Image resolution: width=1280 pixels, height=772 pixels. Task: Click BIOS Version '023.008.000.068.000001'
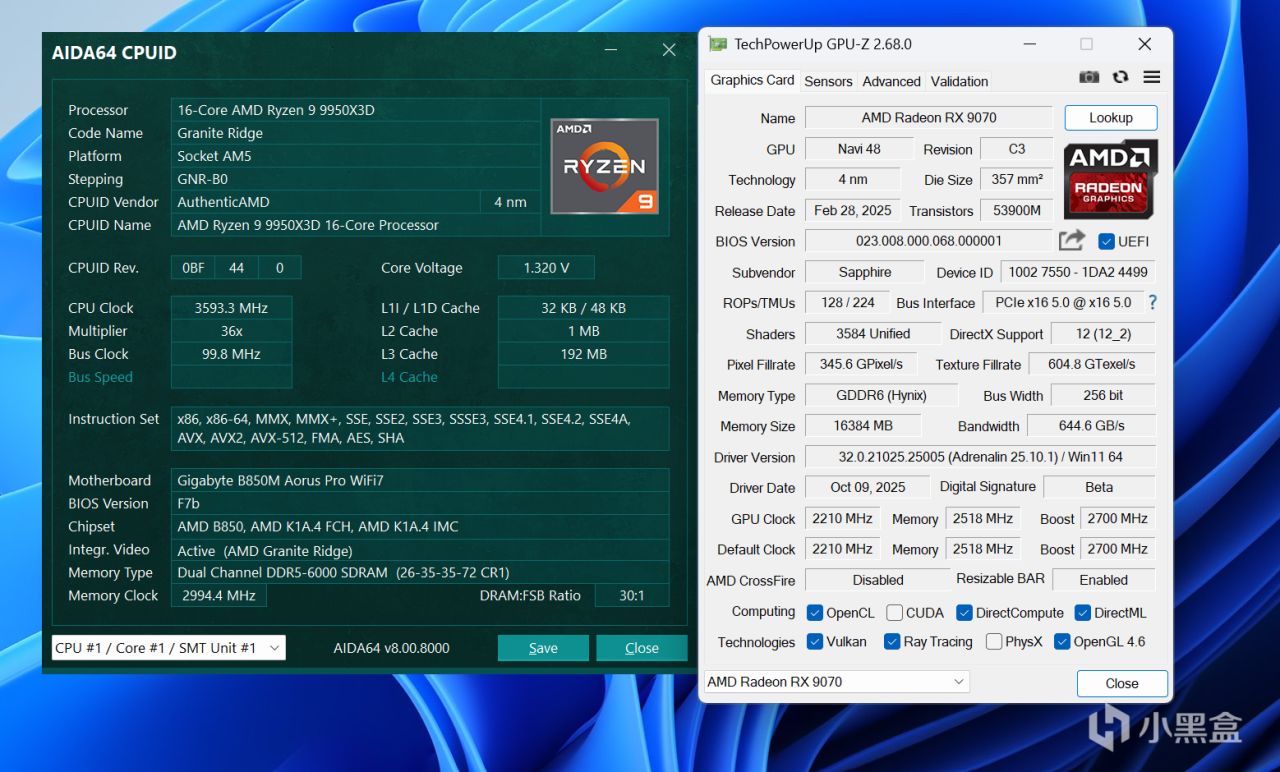(x=929, y=242)
